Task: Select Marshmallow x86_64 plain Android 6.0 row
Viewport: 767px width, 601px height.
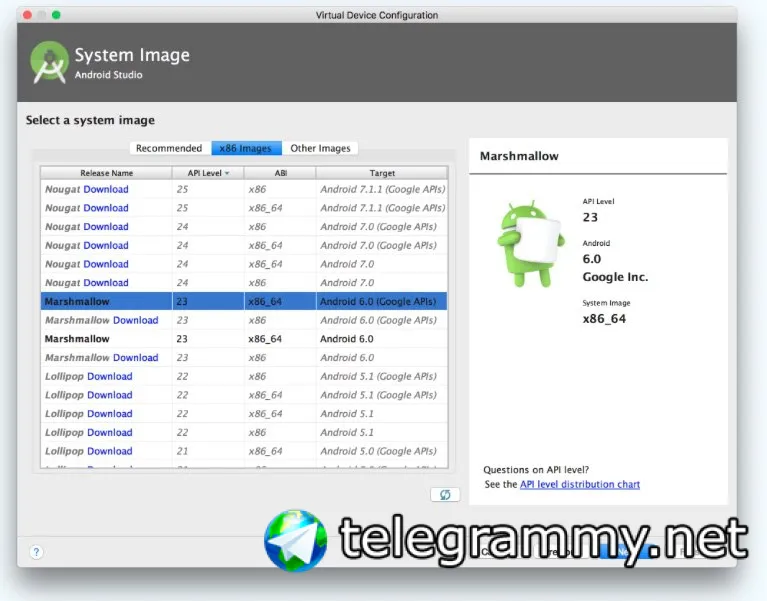Action: [x=244, y=339]
